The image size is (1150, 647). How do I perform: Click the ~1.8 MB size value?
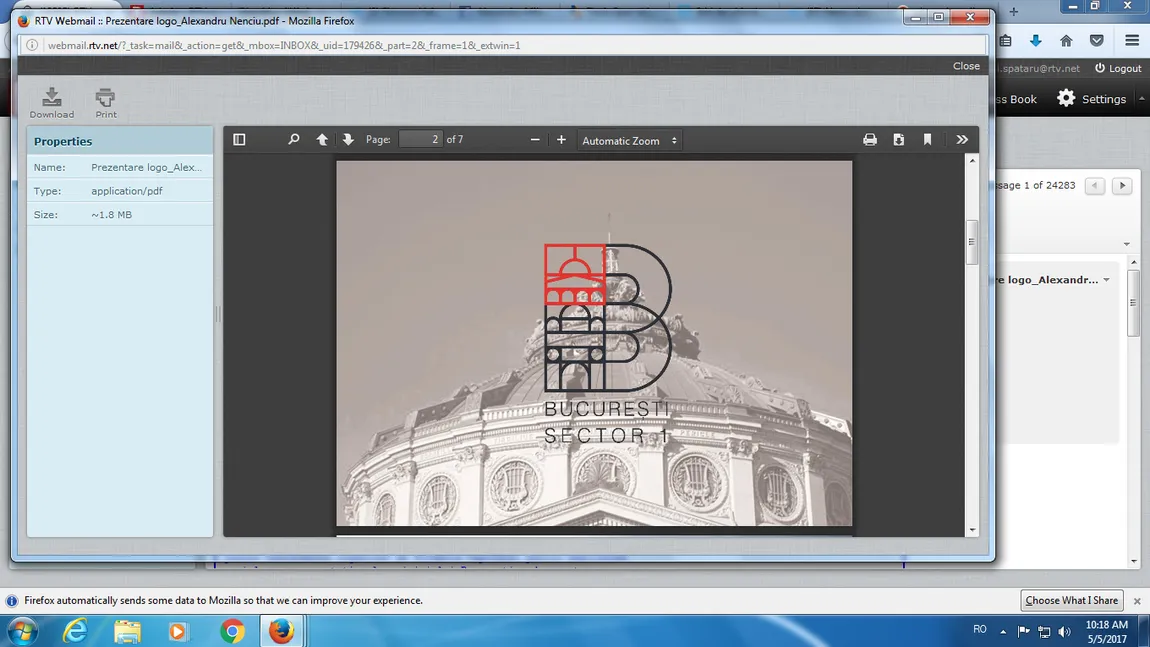point(111,215)
